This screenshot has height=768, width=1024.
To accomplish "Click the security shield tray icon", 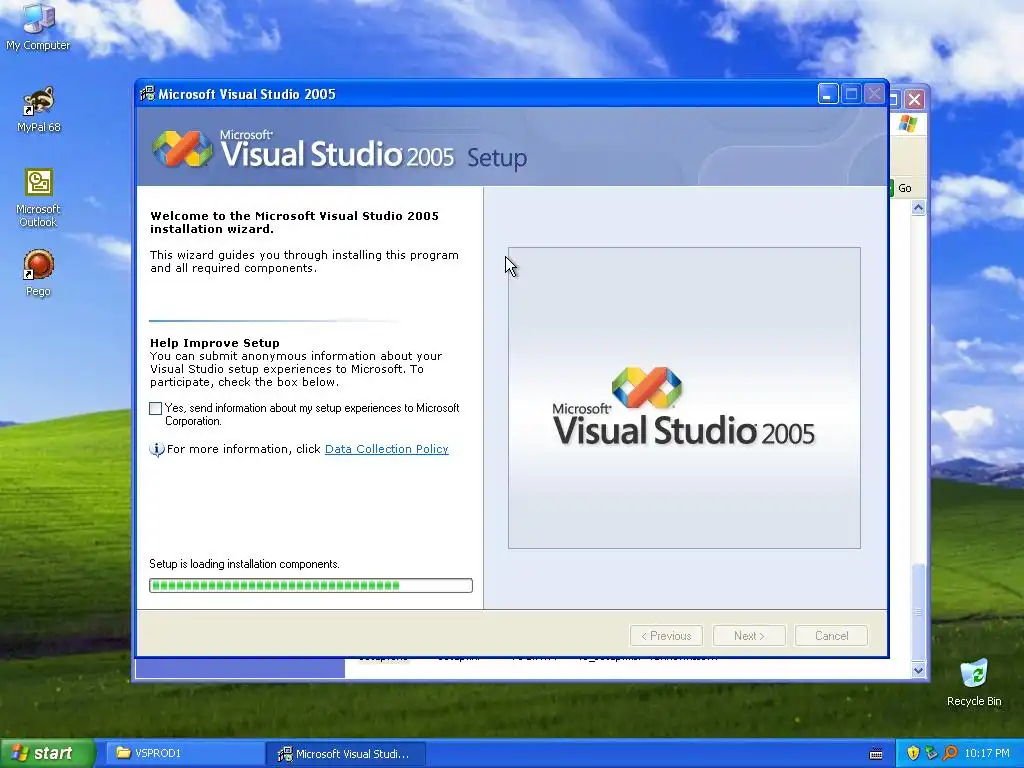I will coord(913,753).
